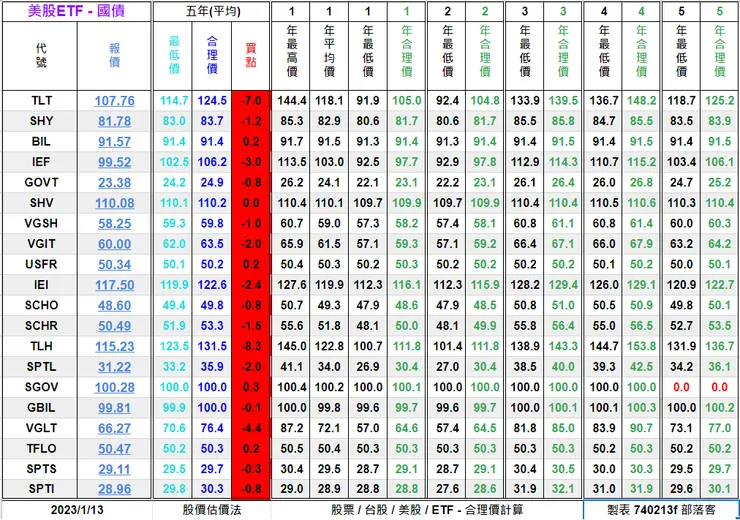
Task: Open the VGIT price link 60.00
Action: pyautogui.click(x=114, y=244)
